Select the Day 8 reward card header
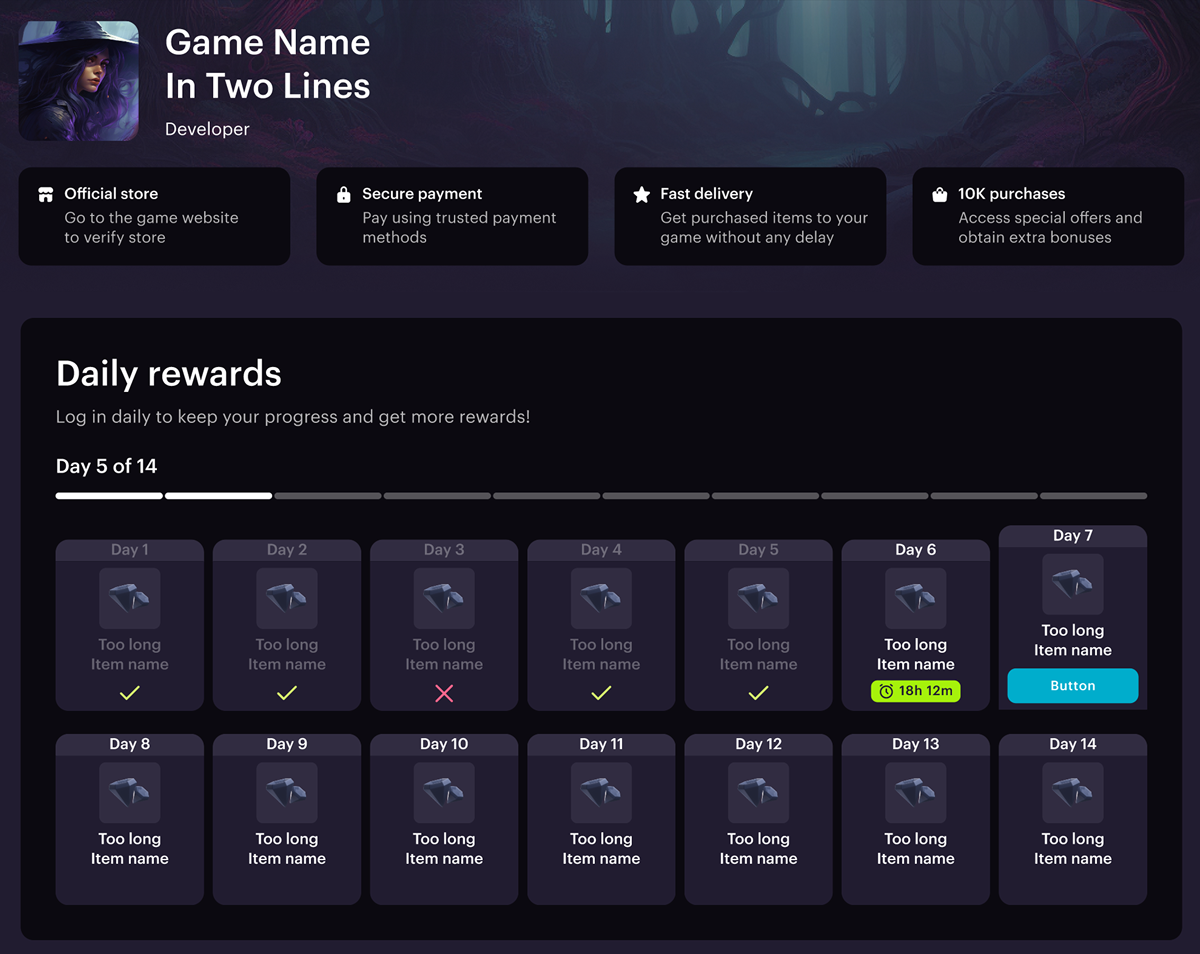The height and width of the screenshot is (954, 1200). tap(130, 745)
